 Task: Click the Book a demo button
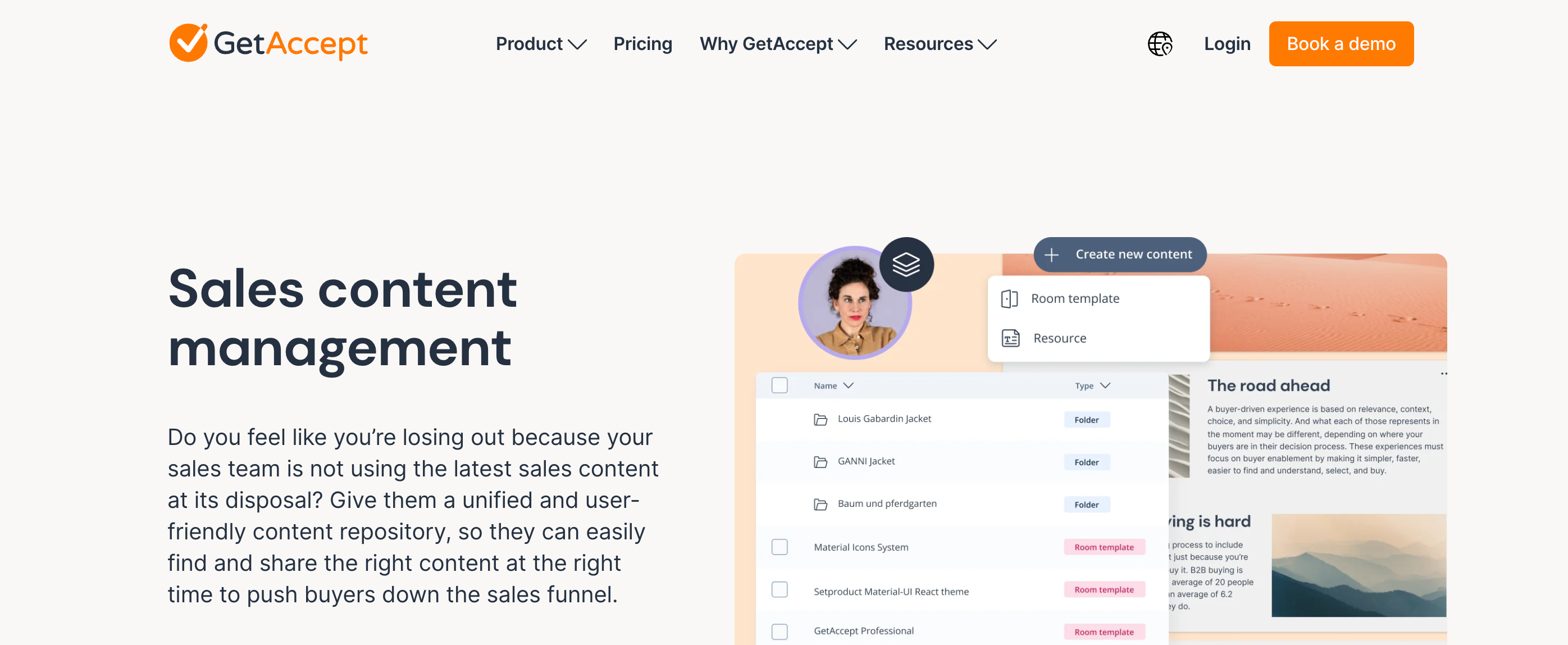[1341, 43]
